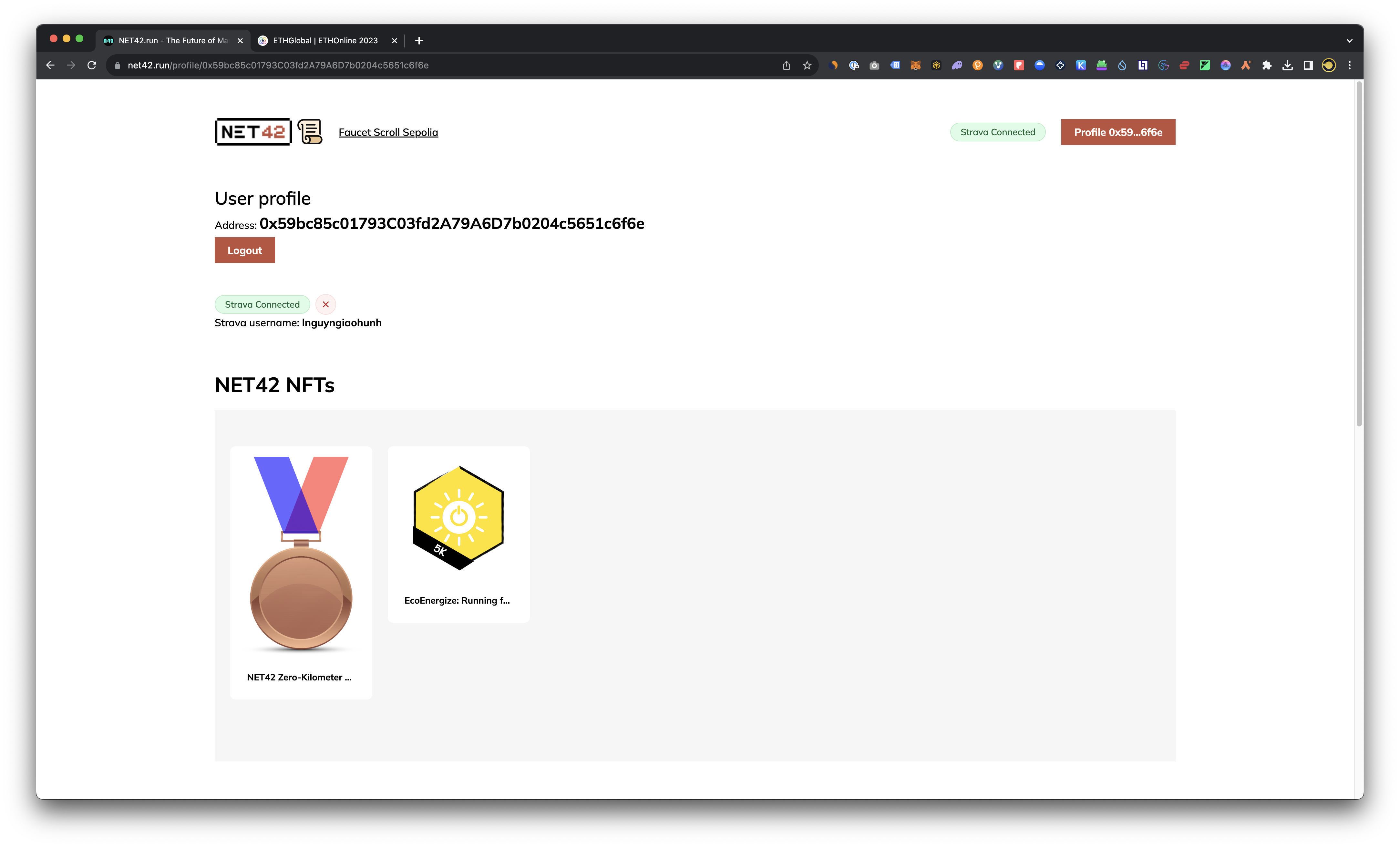Click the Binance yellow cube extension
This screenshot has height=847, width=1400.
coord(936,65)
